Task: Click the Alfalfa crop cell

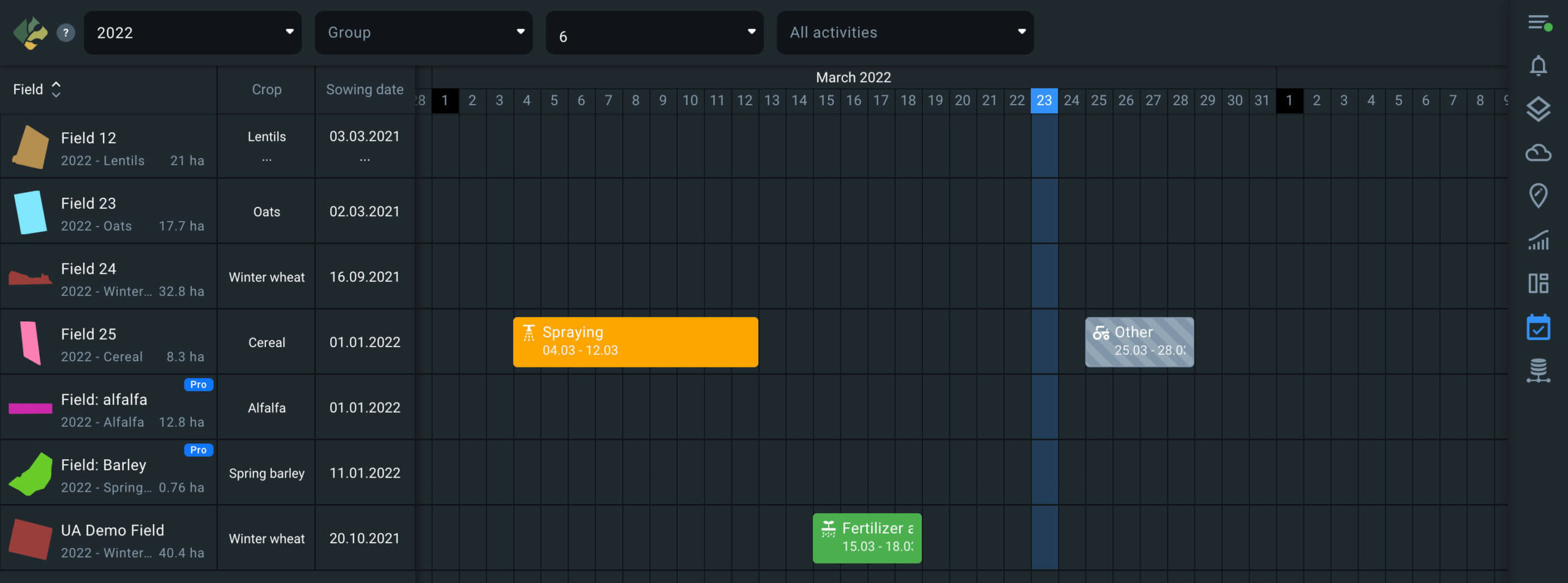Action: [x=266, y=408]
